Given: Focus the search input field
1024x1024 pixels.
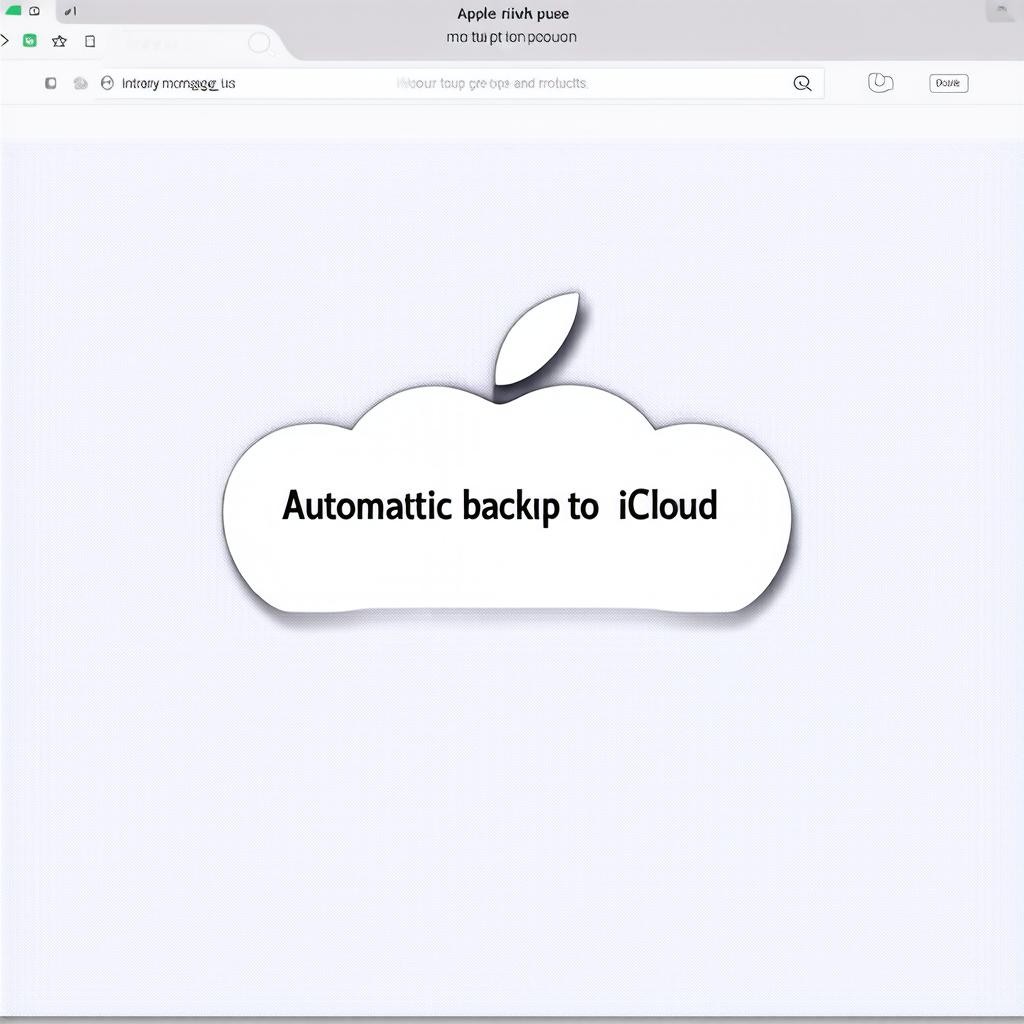Looking at the screenshot, I should [490, 84].
